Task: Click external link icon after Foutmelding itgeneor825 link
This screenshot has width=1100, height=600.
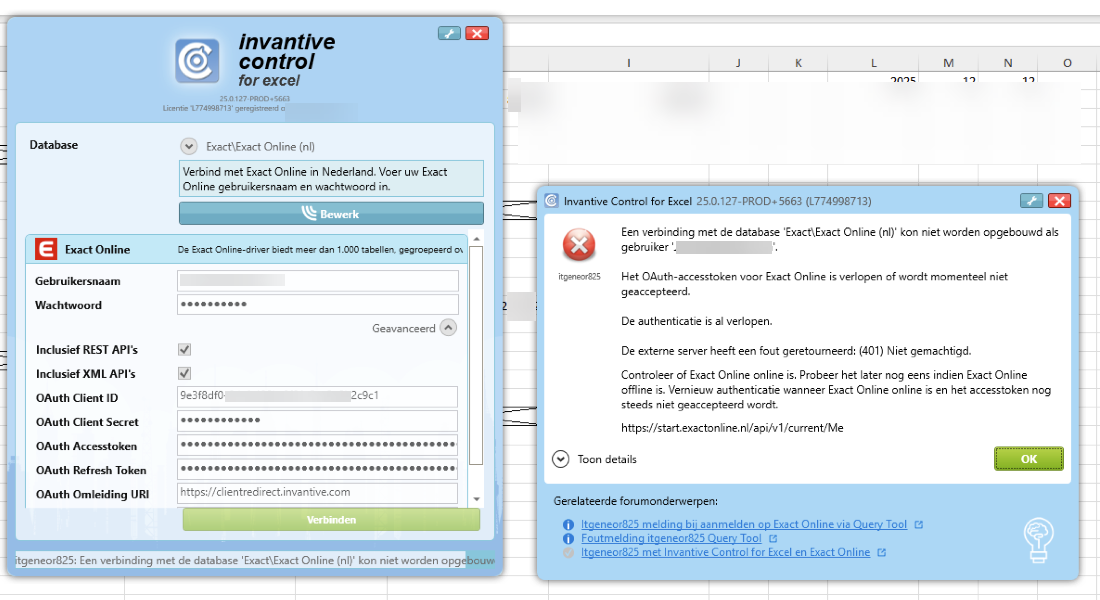Action: 773,538
